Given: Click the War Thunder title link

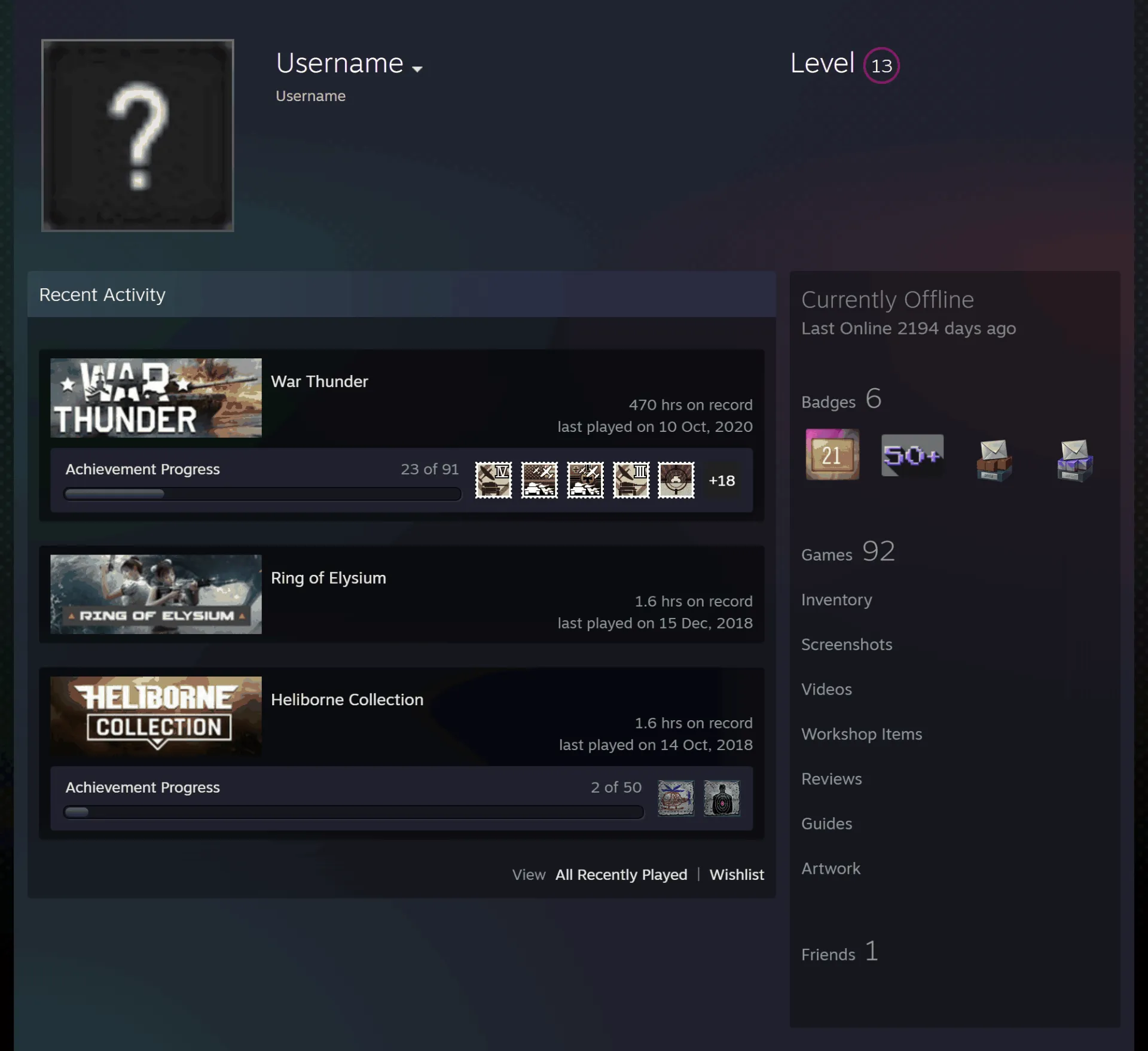Looking at the screenshot, I should point(319,382).
